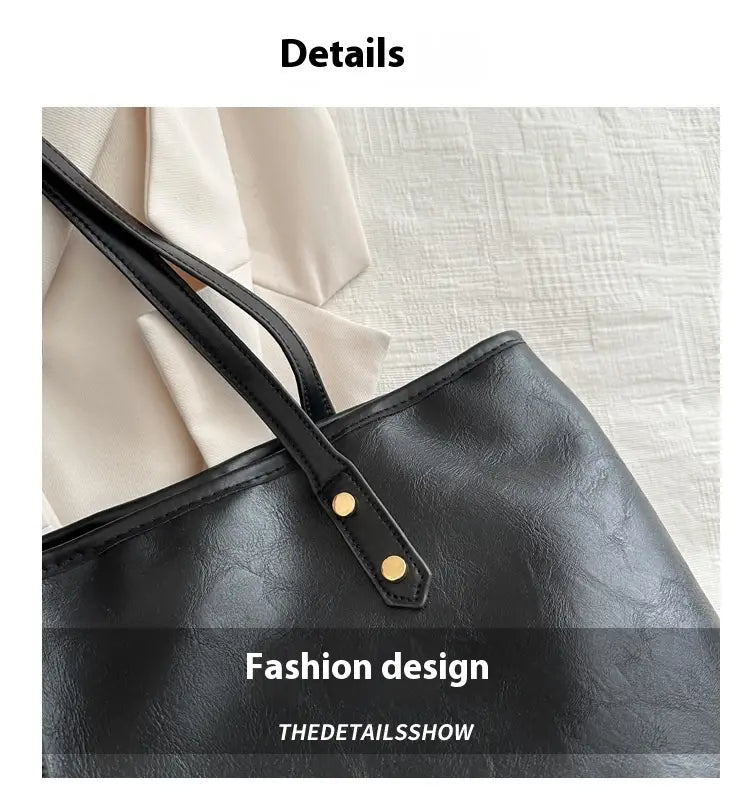Click the lower gold rivet on strap
The height and width of the screenshot is (812, 750).
click(394, 568)
